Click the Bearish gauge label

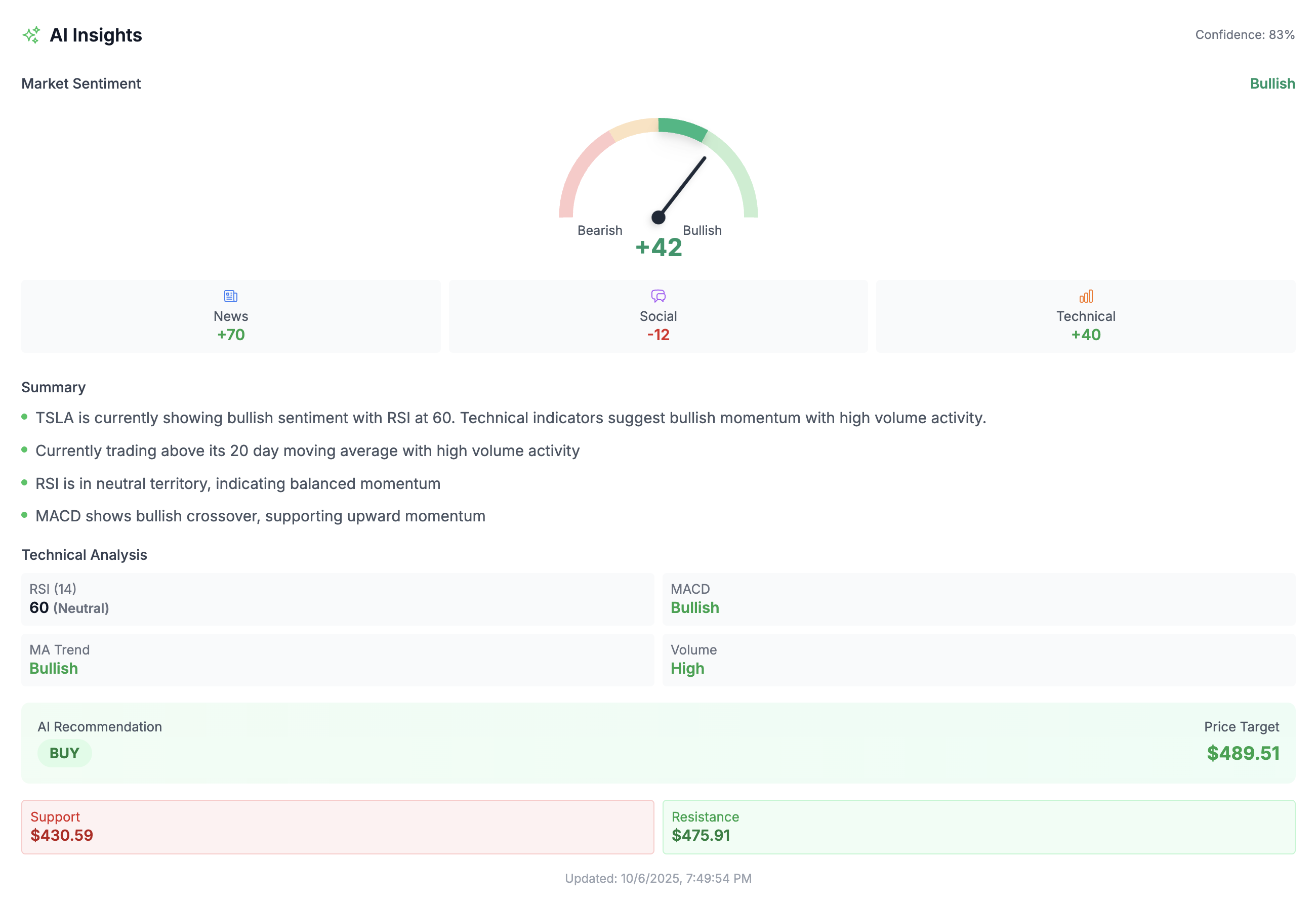[x=600, y=230]
